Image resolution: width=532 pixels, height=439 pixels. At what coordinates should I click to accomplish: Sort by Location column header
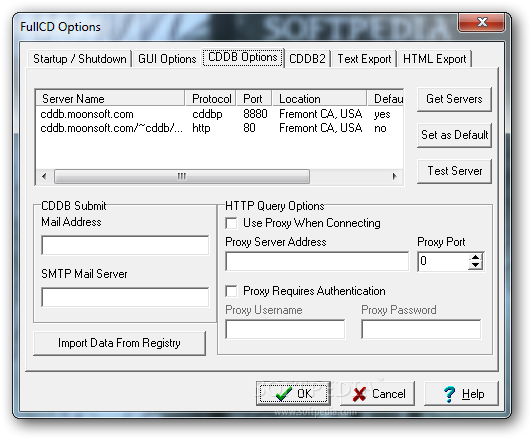tap(320, 99)
